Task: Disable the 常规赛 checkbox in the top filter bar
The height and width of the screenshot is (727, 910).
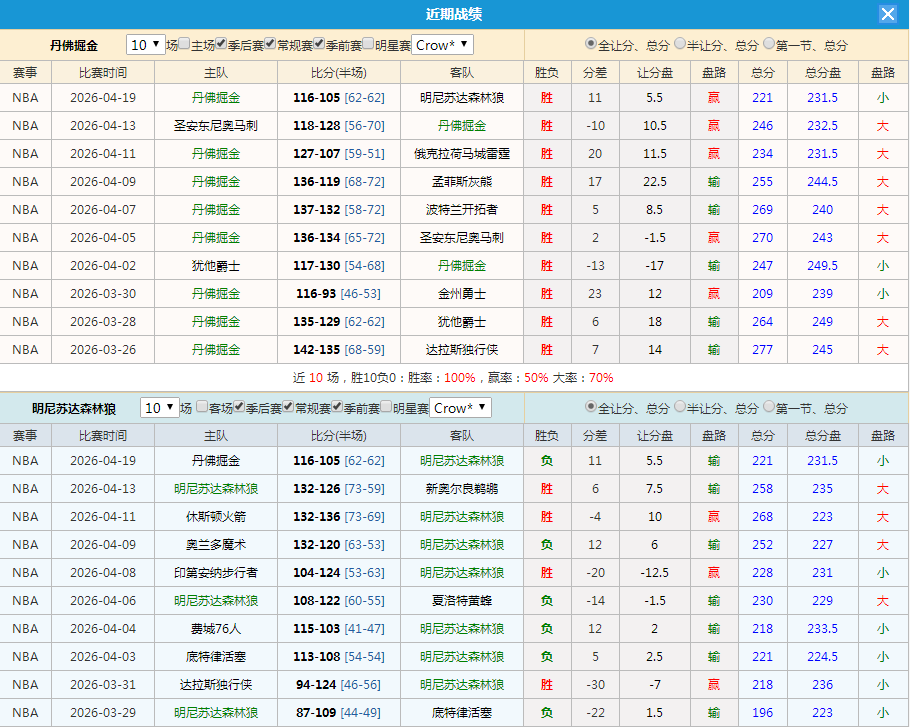Action: pyautogui.click(x=272, y=44)
